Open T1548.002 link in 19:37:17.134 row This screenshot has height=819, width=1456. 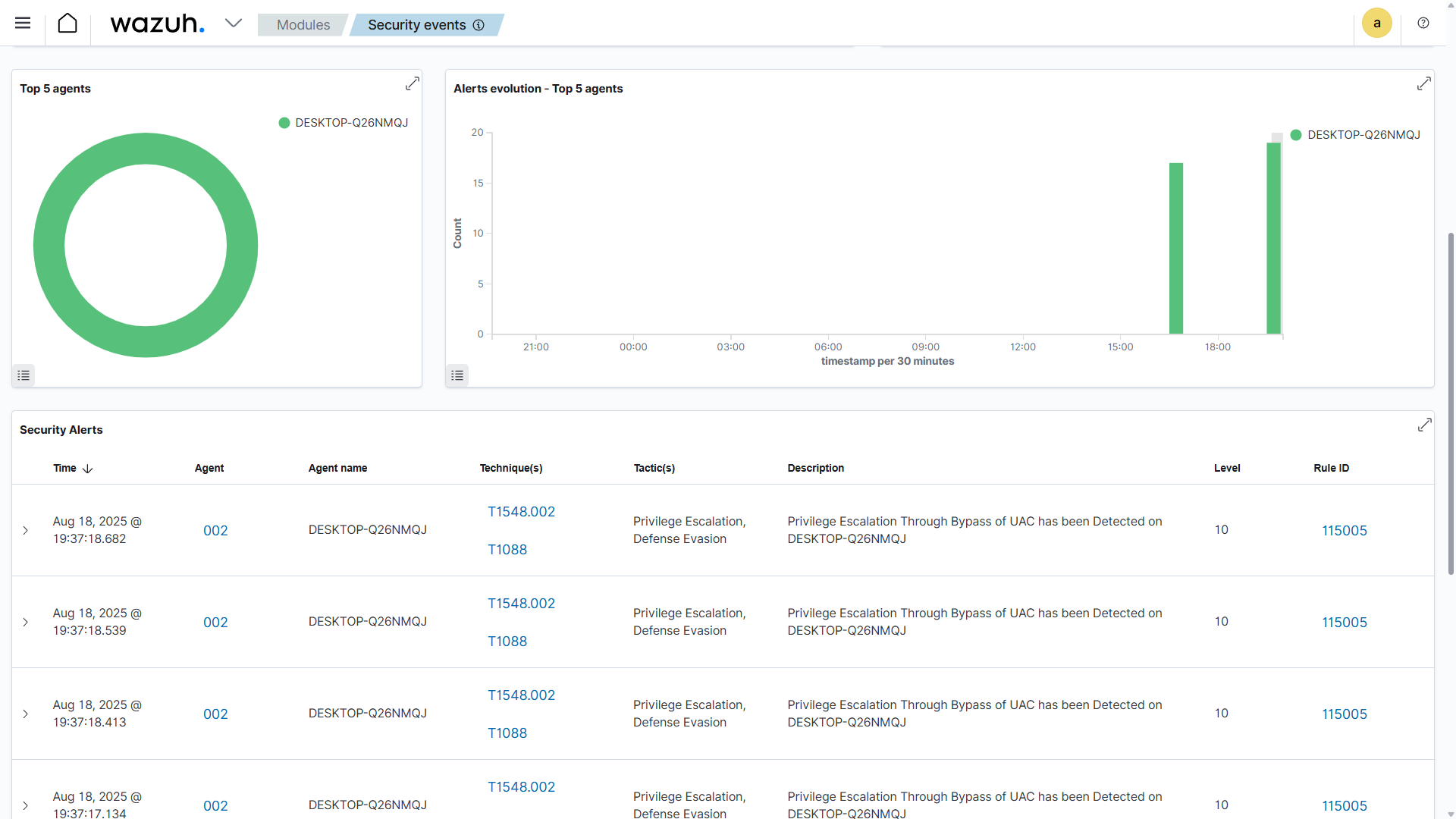[521, 787]
